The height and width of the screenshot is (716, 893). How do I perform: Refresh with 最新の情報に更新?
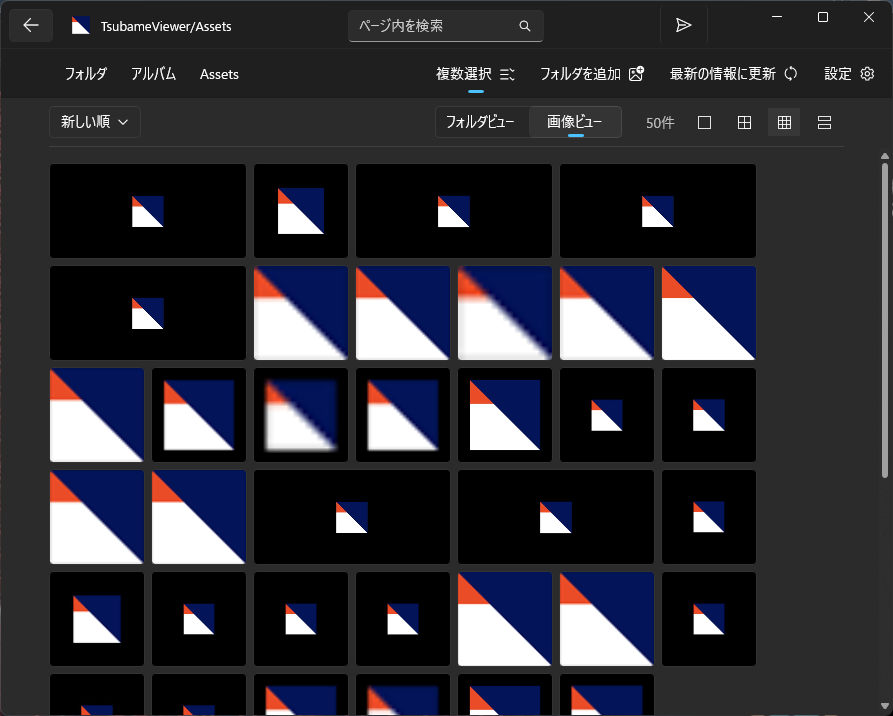click(x=733, y=74)
